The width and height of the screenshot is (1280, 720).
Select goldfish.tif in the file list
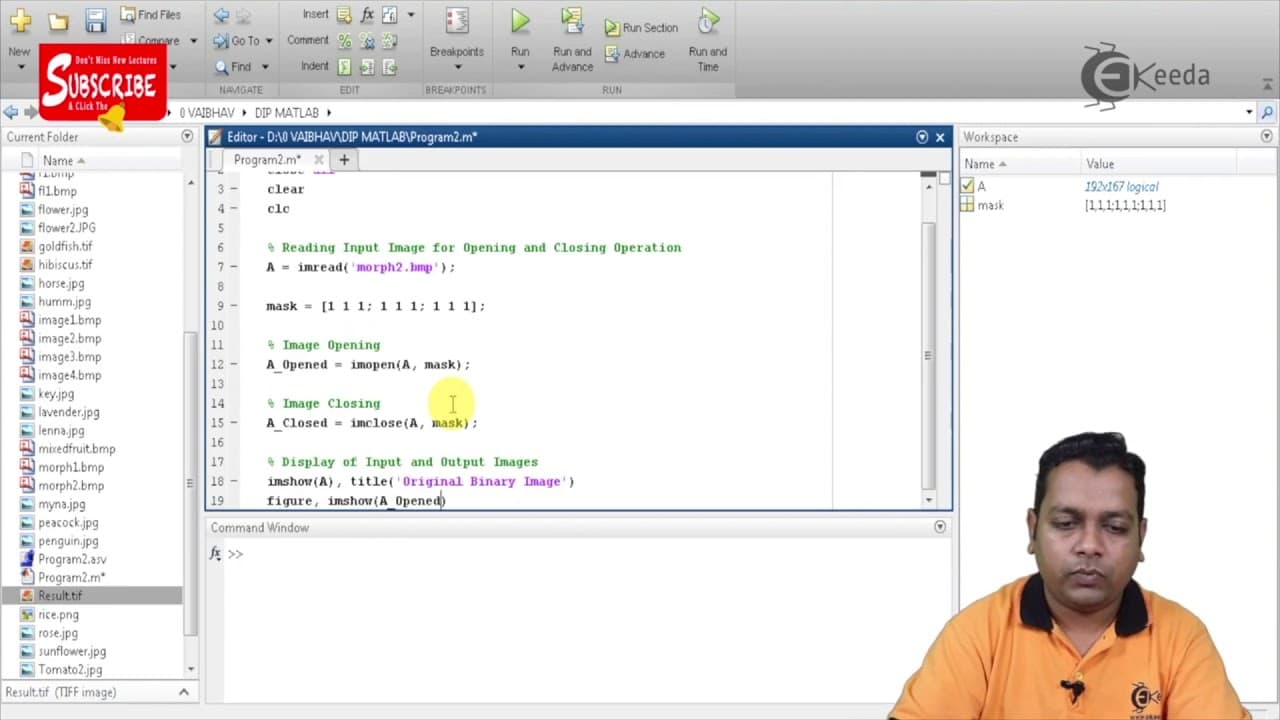(65, 247)
